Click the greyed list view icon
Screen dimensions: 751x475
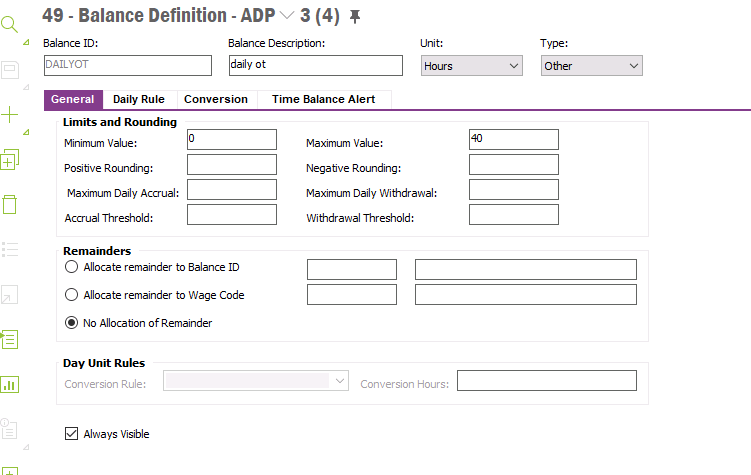pos(10,249)
